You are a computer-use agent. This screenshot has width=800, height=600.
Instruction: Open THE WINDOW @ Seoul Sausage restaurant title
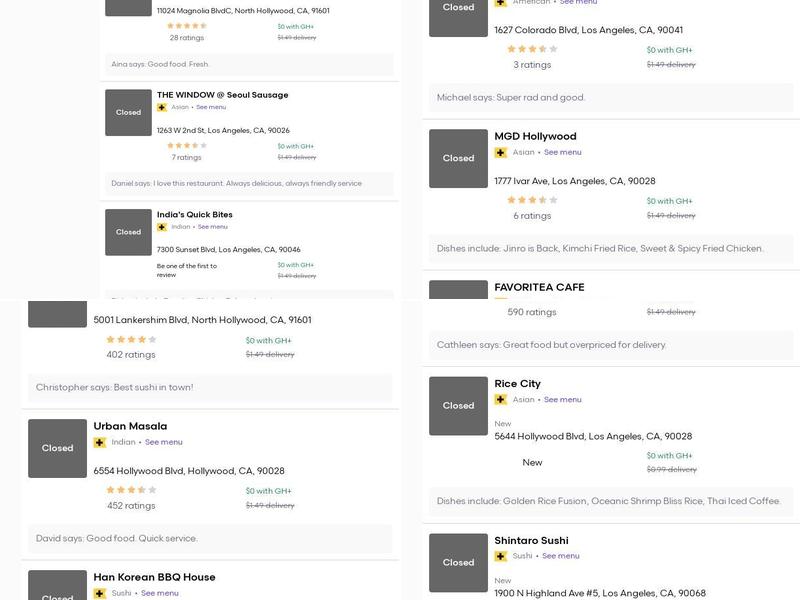(x=222, y=95)
